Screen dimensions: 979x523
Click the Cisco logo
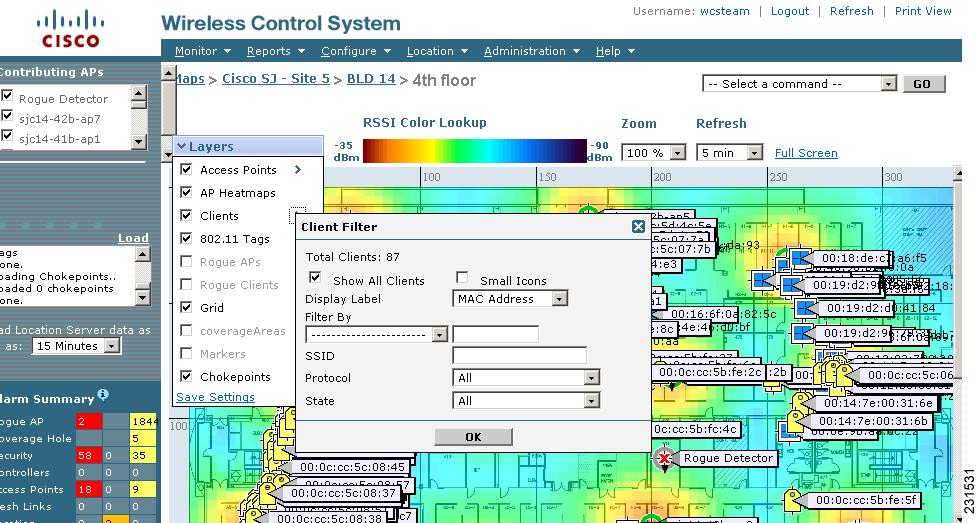(x=70, y=29)
